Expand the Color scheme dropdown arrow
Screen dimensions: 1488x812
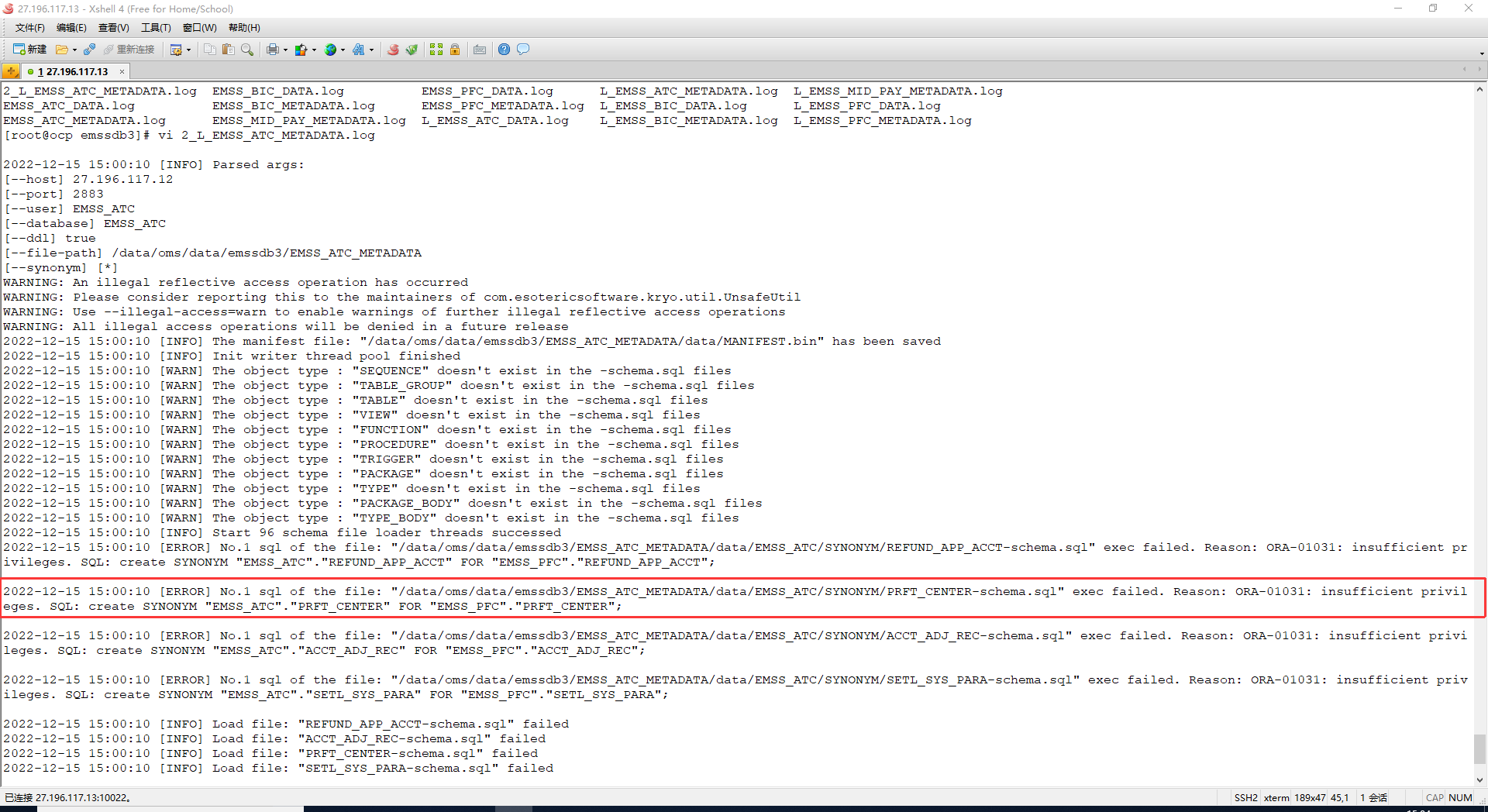pos(314,50)
